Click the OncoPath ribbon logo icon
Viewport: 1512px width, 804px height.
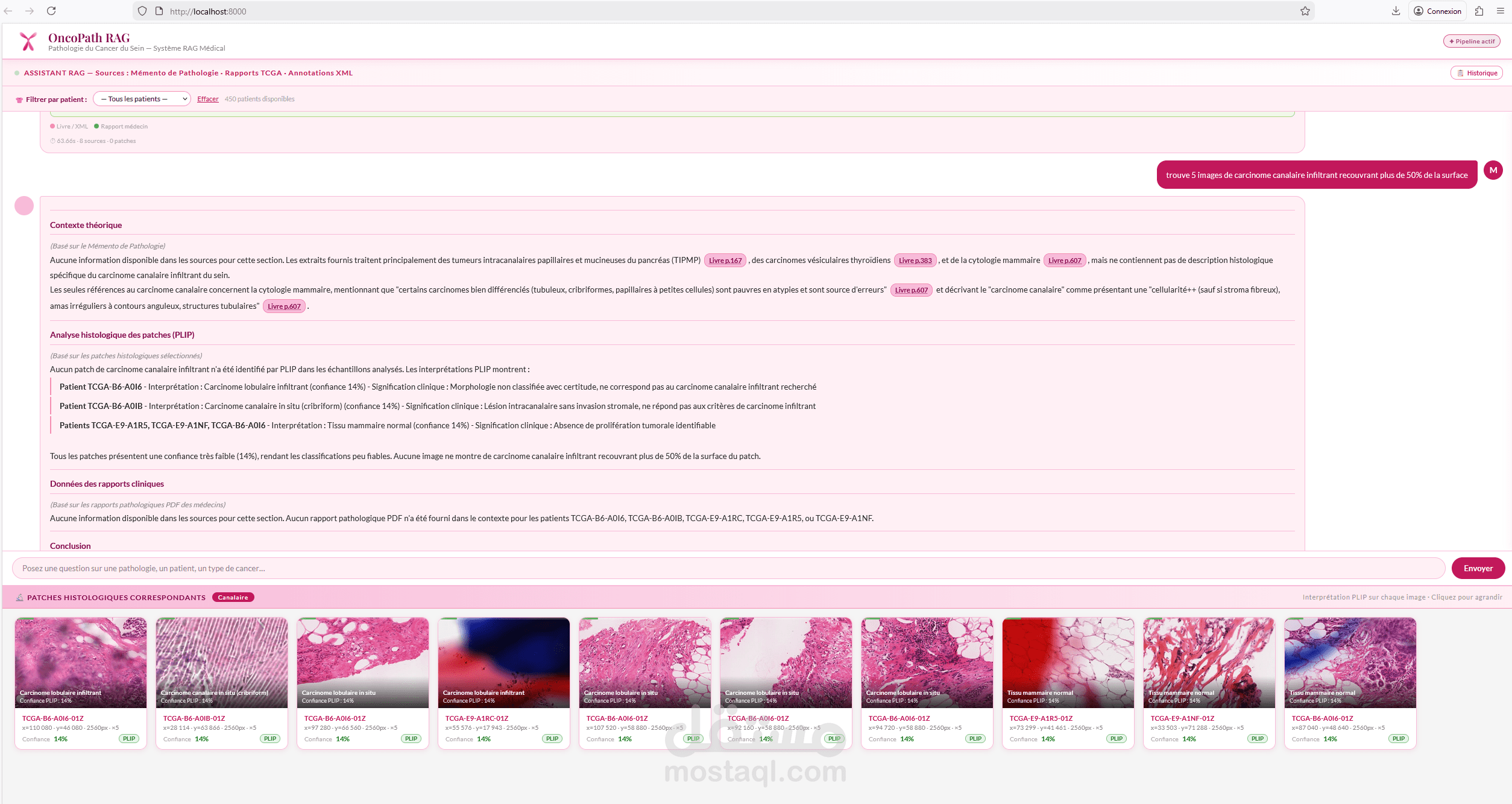[28, 42]
